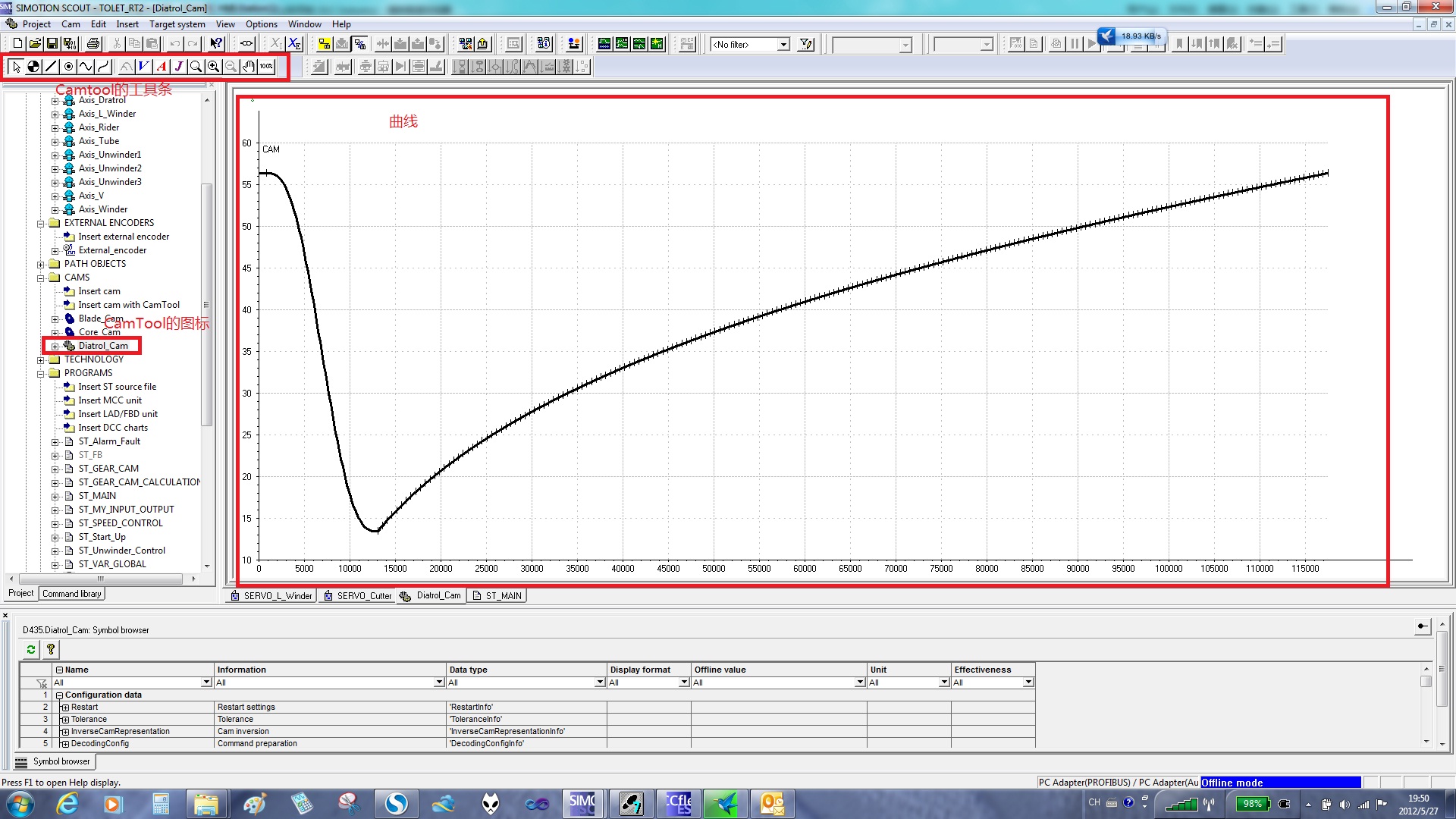Open the No filter dropdown
The height and width of the screenshot is (819, 1456).
[x=783, y=45]
